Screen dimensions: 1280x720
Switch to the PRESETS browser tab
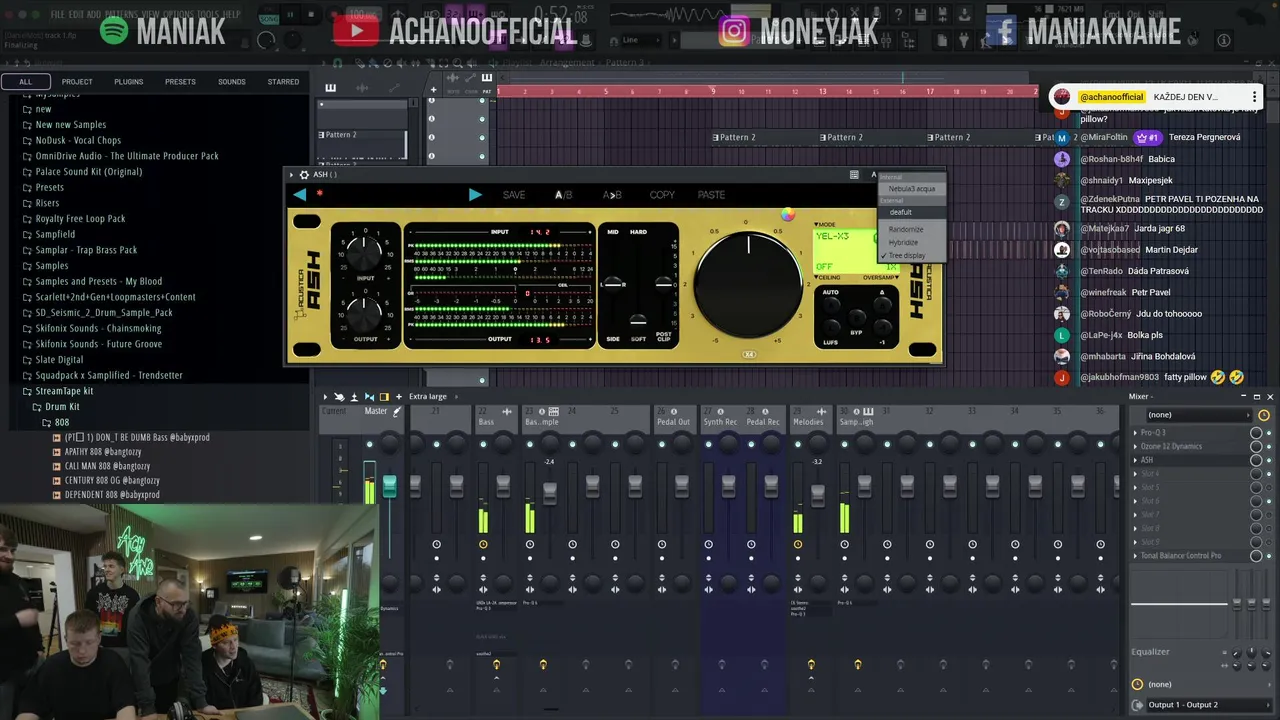(x=180, y=82)
